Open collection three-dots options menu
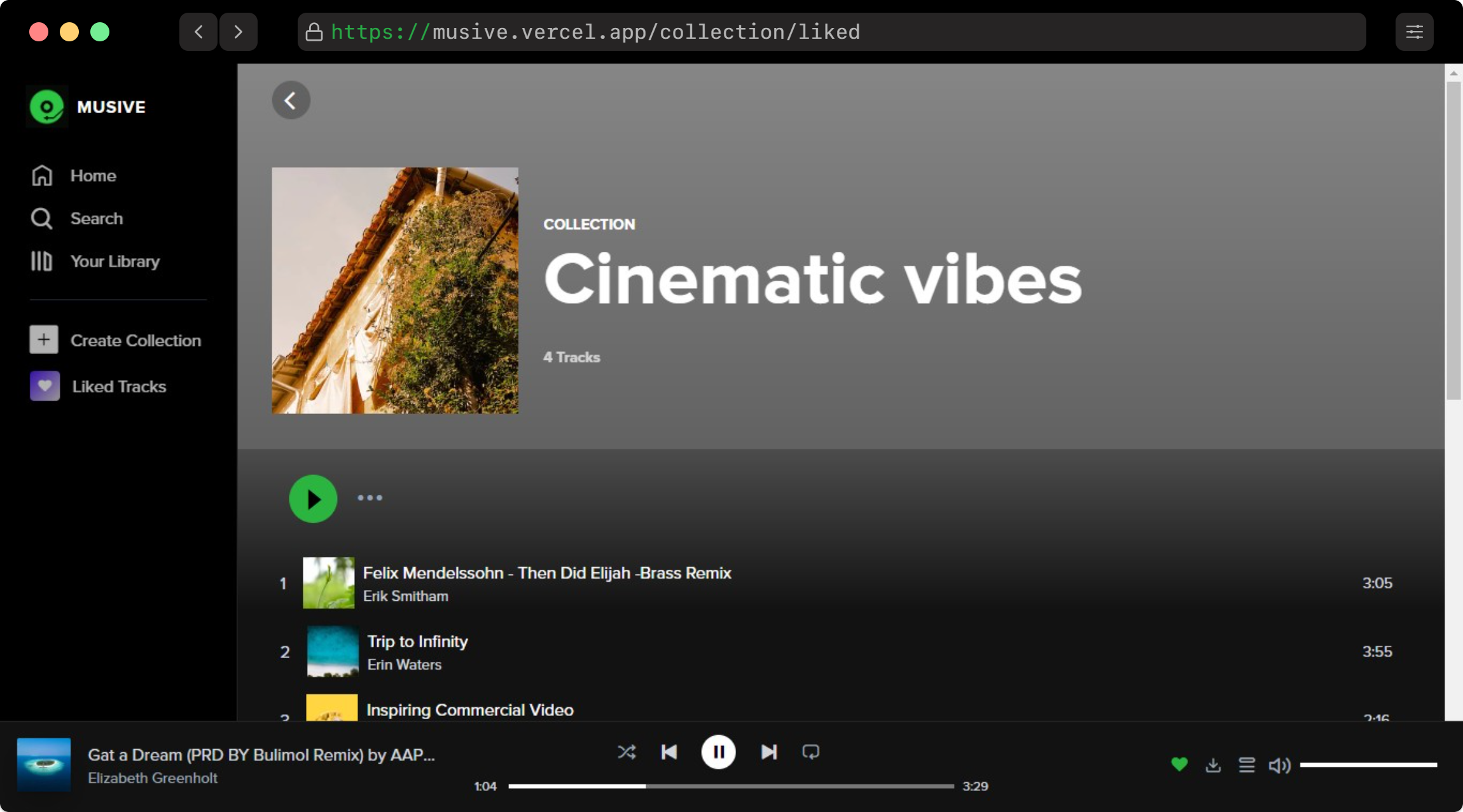The height and width of the screenshot is (812, 1463). [370, 498]
